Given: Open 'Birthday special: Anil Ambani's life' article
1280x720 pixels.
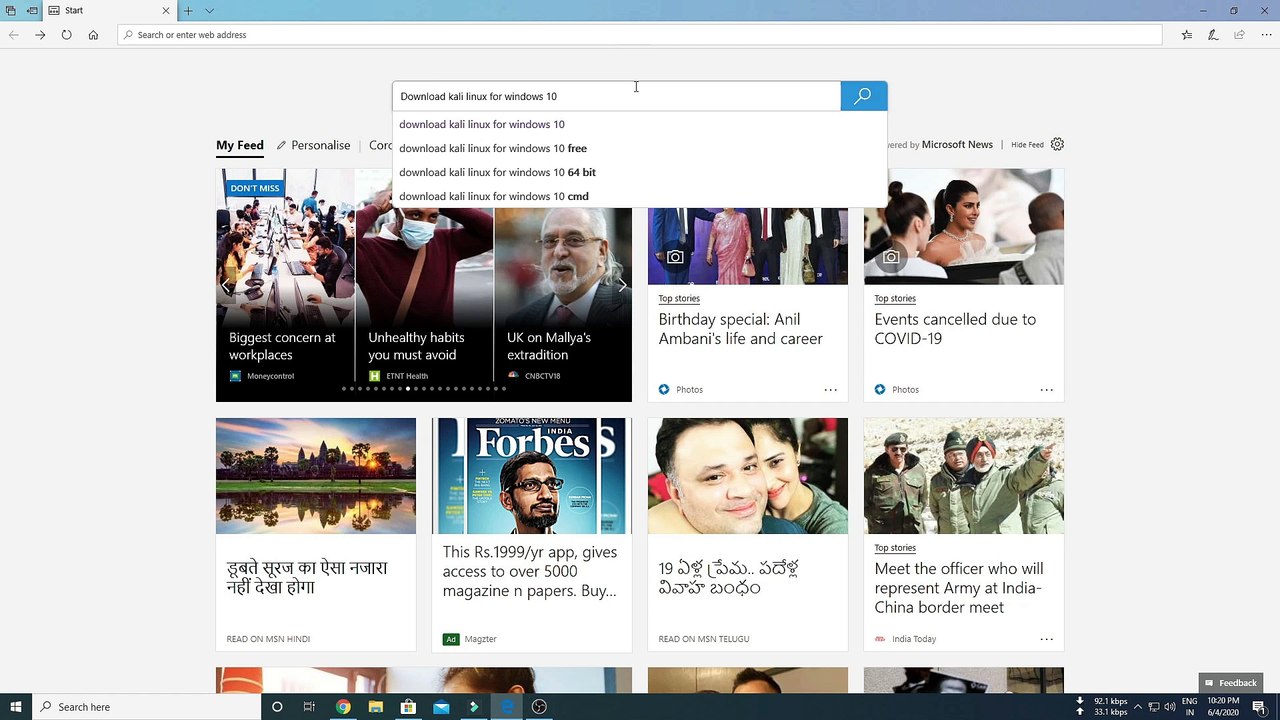Looking at the screenshot, I should click(x=740, y=329).
